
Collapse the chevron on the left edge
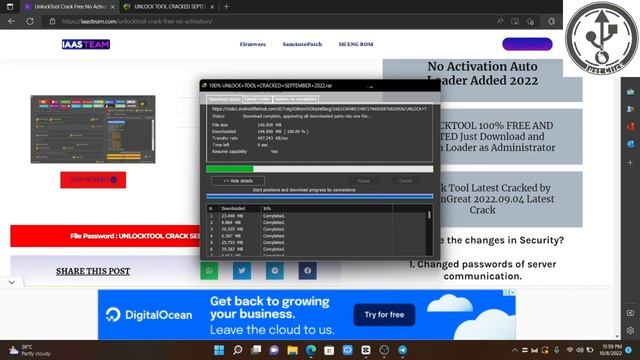(x=12, y=282)
